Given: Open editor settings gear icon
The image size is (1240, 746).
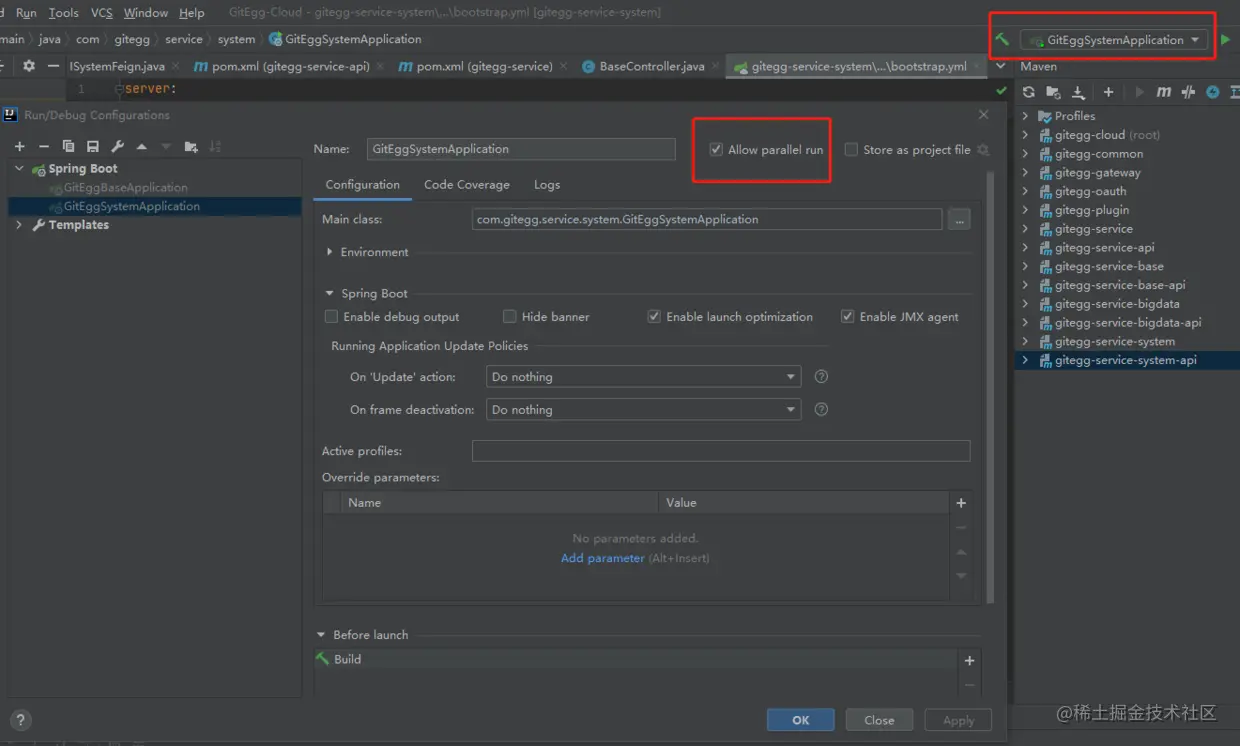Looking at the screenshot, I should click(x=28, y=66).
